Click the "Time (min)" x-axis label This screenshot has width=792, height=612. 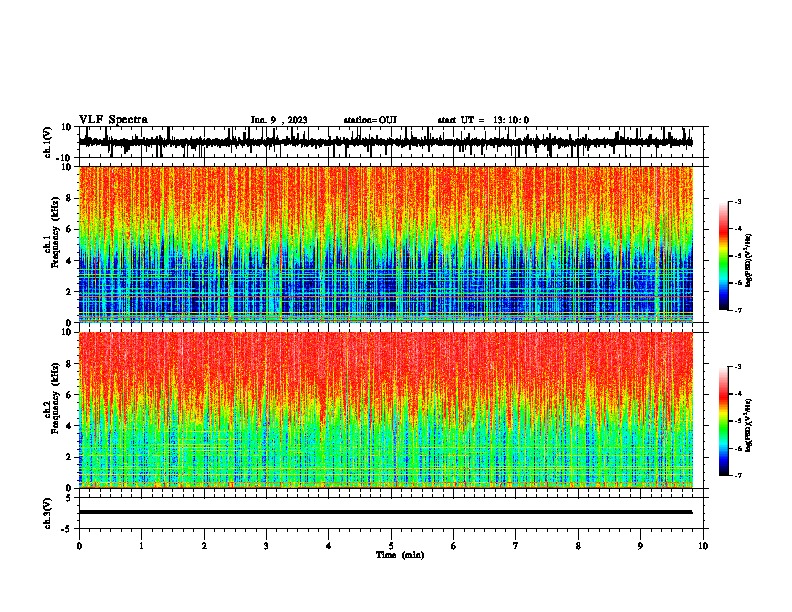pyautogui.click(x=400, y=555)
